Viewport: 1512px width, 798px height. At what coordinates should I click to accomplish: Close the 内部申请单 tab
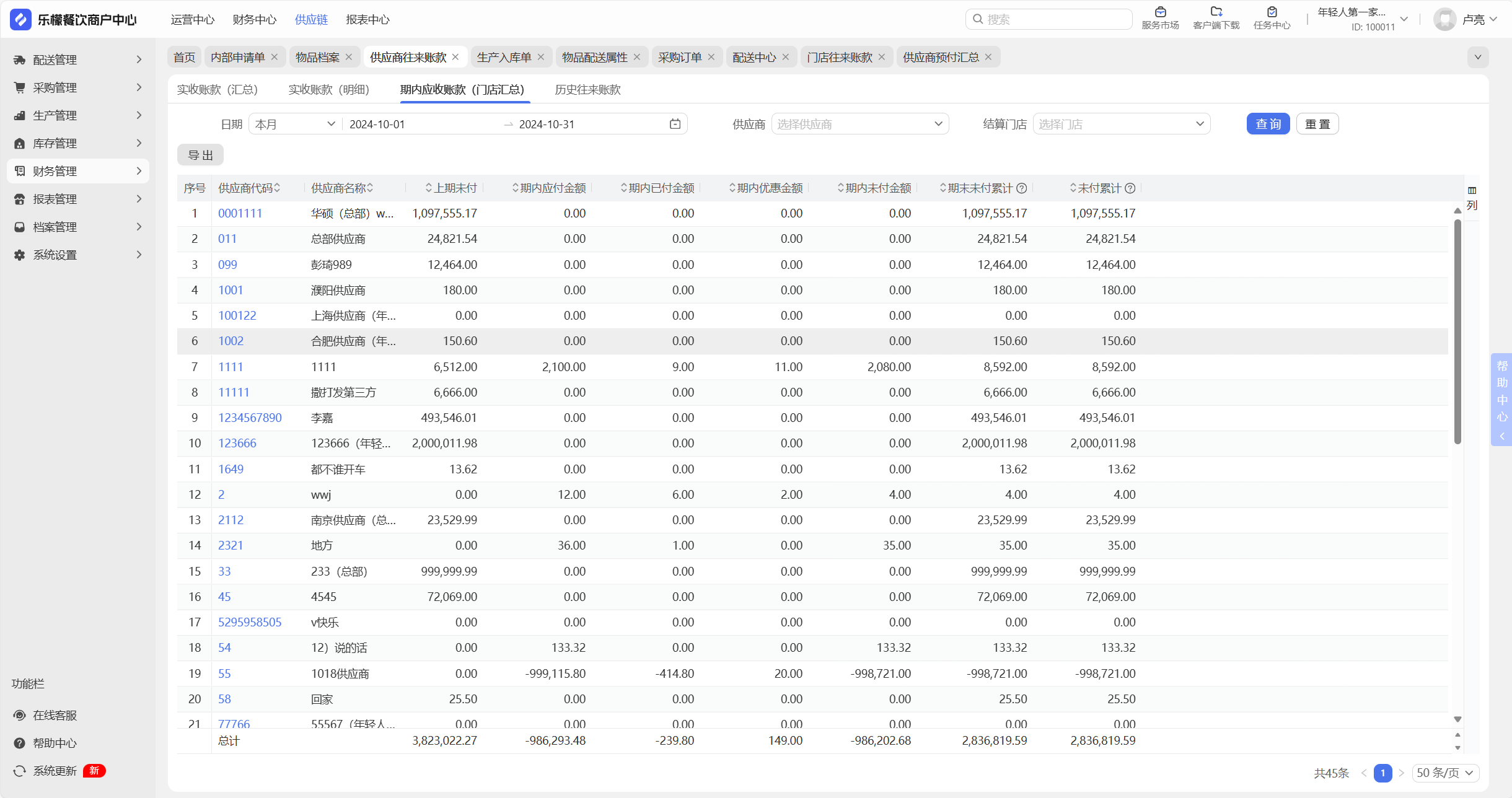(x=275, y=57)
